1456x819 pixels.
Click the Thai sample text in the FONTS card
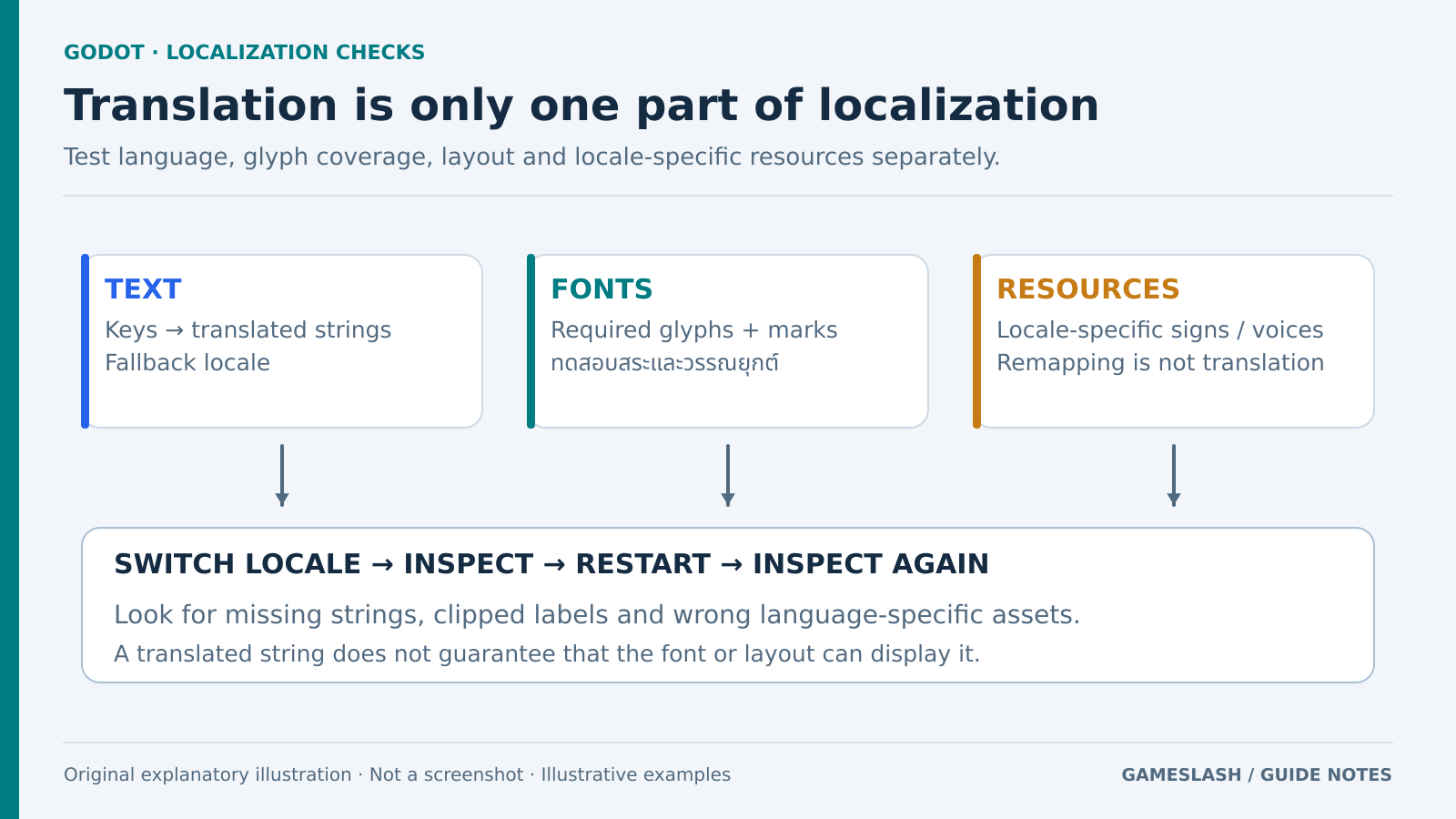pyautogui.click(x=665, y=363)
